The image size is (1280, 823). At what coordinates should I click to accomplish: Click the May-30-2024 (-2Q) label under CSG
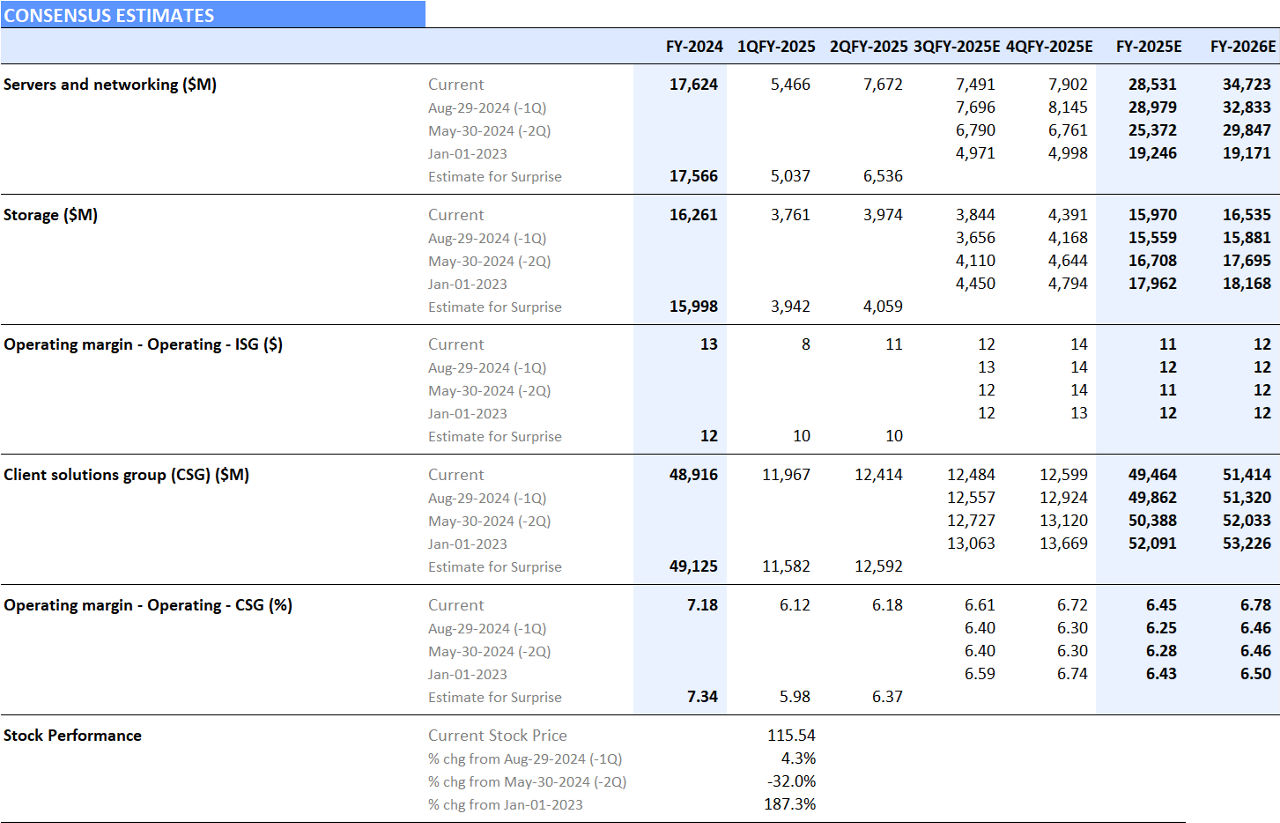(489, 521)
